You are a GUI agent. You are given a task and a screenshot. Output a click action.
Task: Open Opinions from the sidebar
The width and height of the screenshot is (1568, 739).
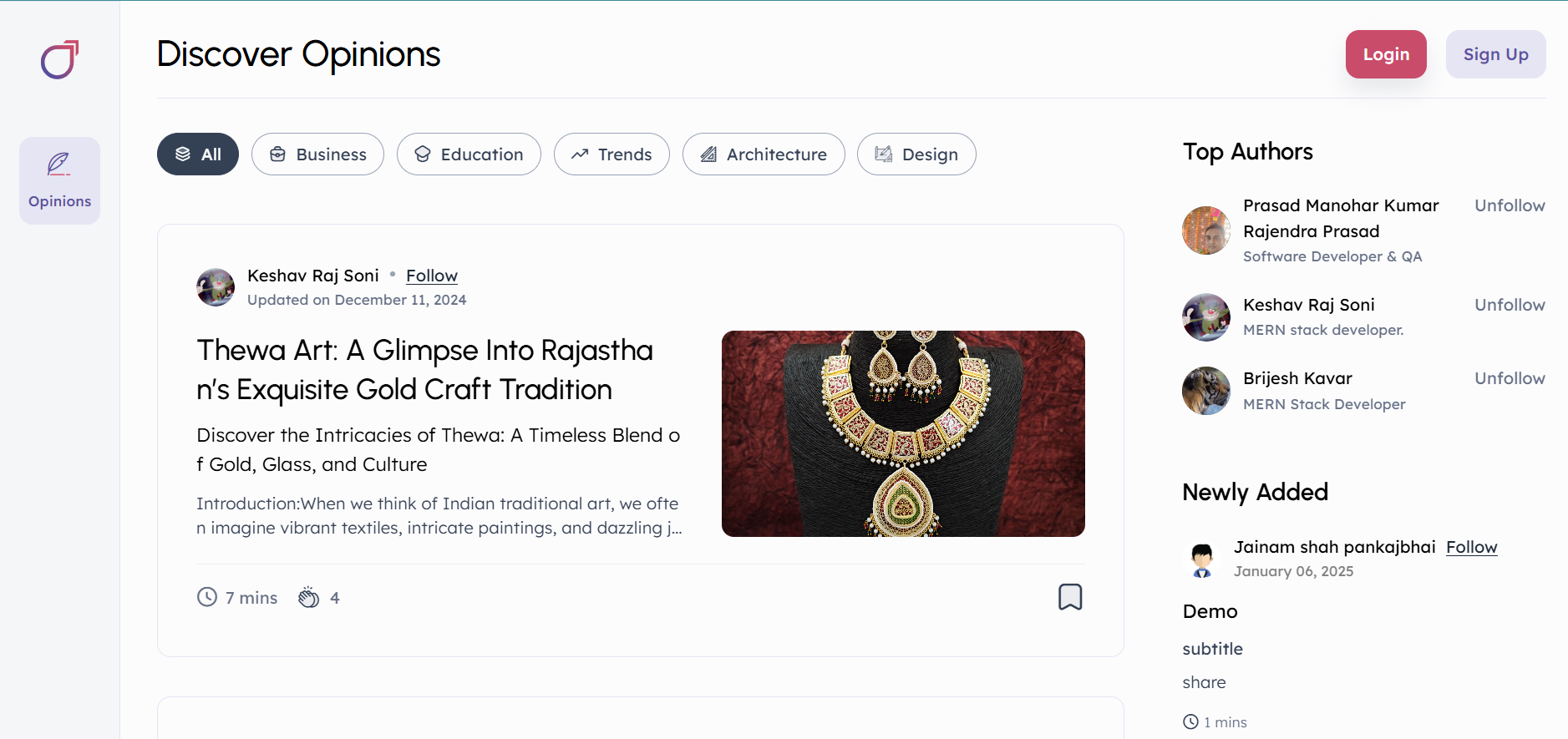pyautogui.click(x=59, y=180)
